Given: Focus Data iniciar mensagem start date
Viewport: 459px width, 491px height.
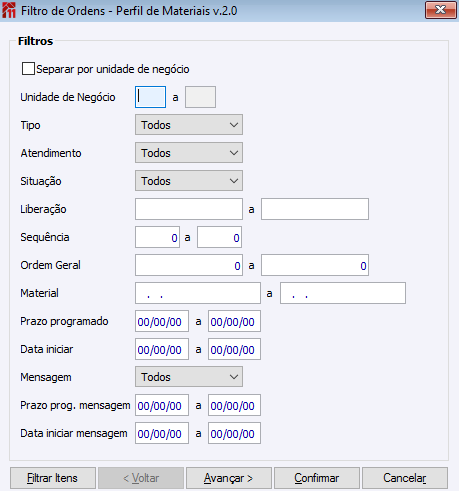Looking at the screenshot, I should pos(162,433).
